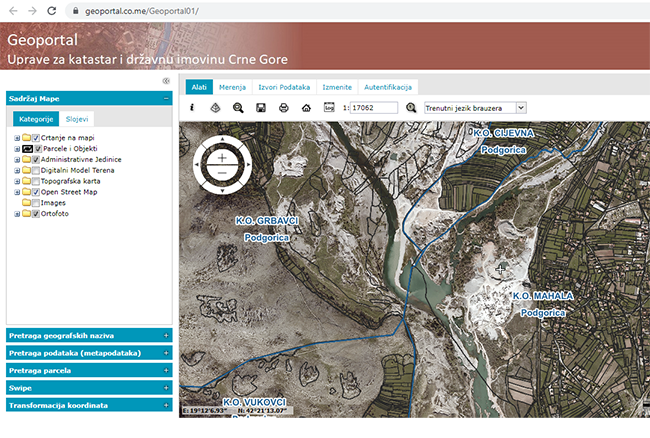This screenshot has width=650, height=438.
Task: Click the save map icon
Action: (x=261, y=107)
